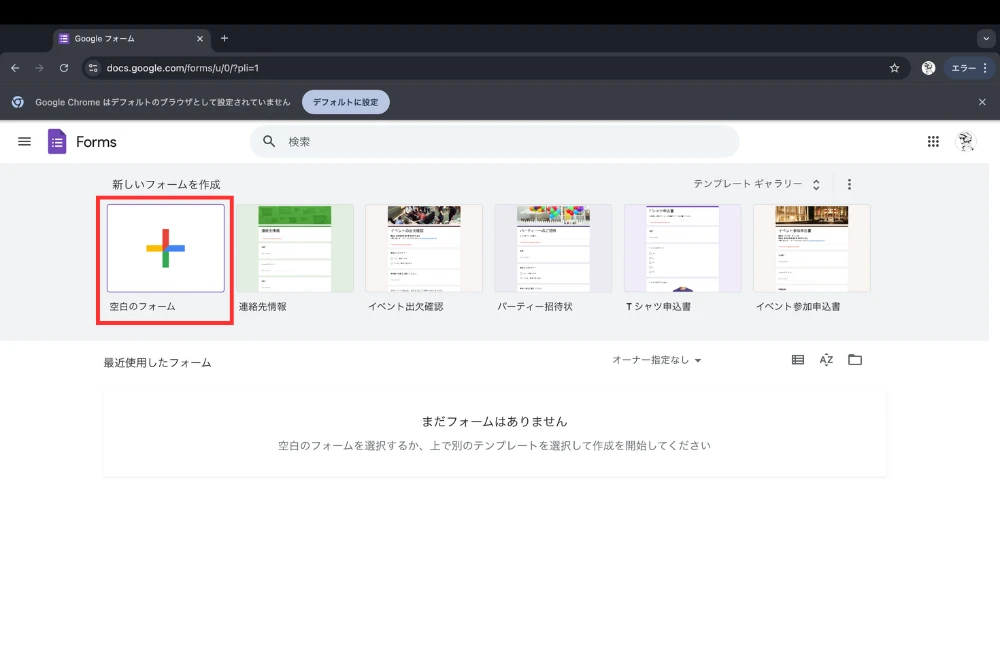Open the Google account profile avatar

tap(965, 142)
